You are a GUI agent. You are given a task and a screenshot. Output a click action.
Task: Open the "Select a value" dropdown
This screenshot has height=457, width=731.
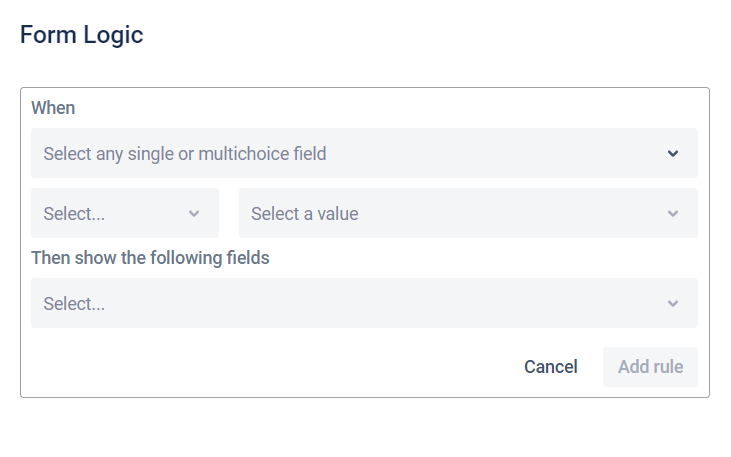click(x=468, y=213)
